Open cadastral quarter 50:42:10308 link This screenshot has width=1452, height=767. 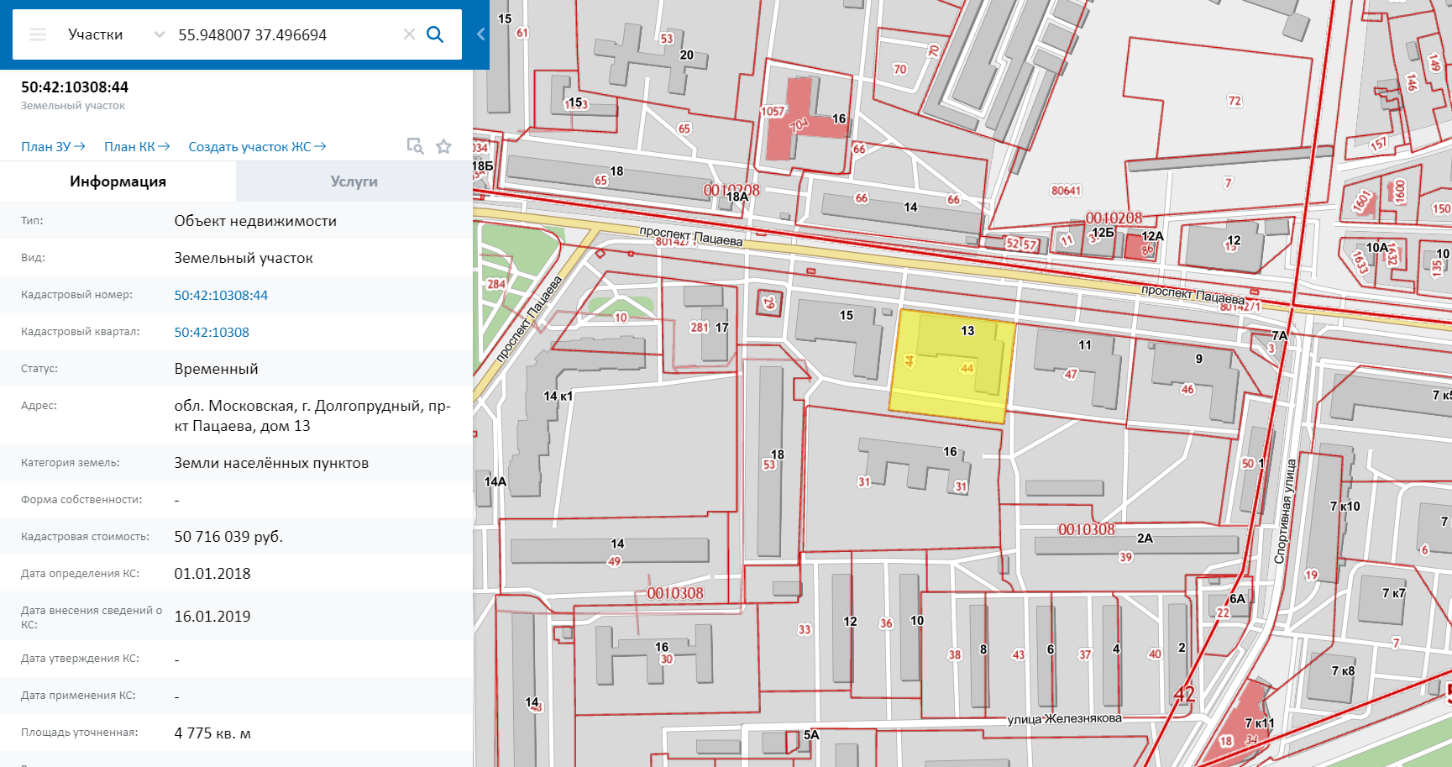pos(212,332)
